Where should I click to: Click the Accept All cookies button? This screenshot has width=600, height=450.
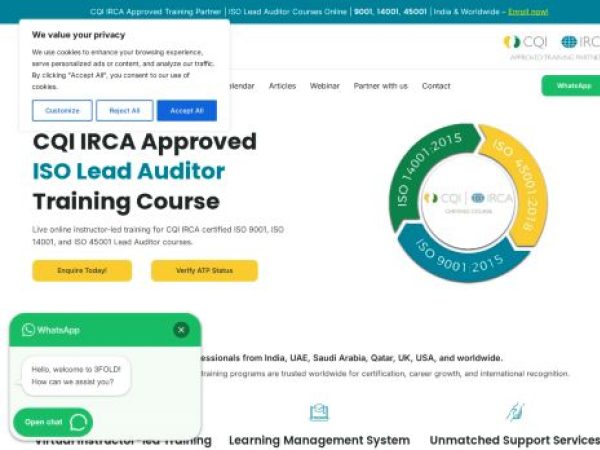pos(187,111)
